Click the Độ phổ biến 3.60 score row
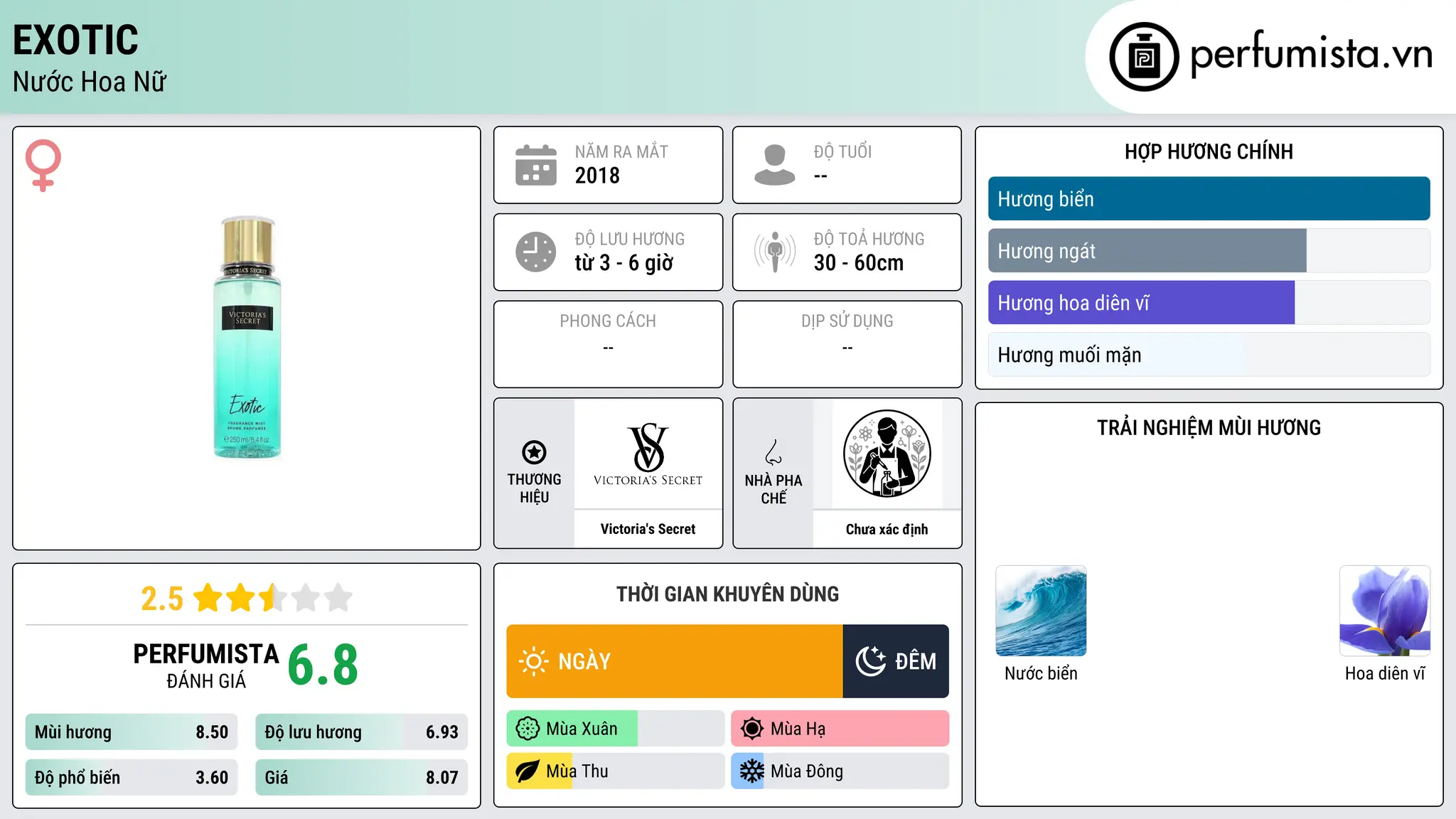The width and height of the screenshot is (1456, 819). (x=132, y=778)
